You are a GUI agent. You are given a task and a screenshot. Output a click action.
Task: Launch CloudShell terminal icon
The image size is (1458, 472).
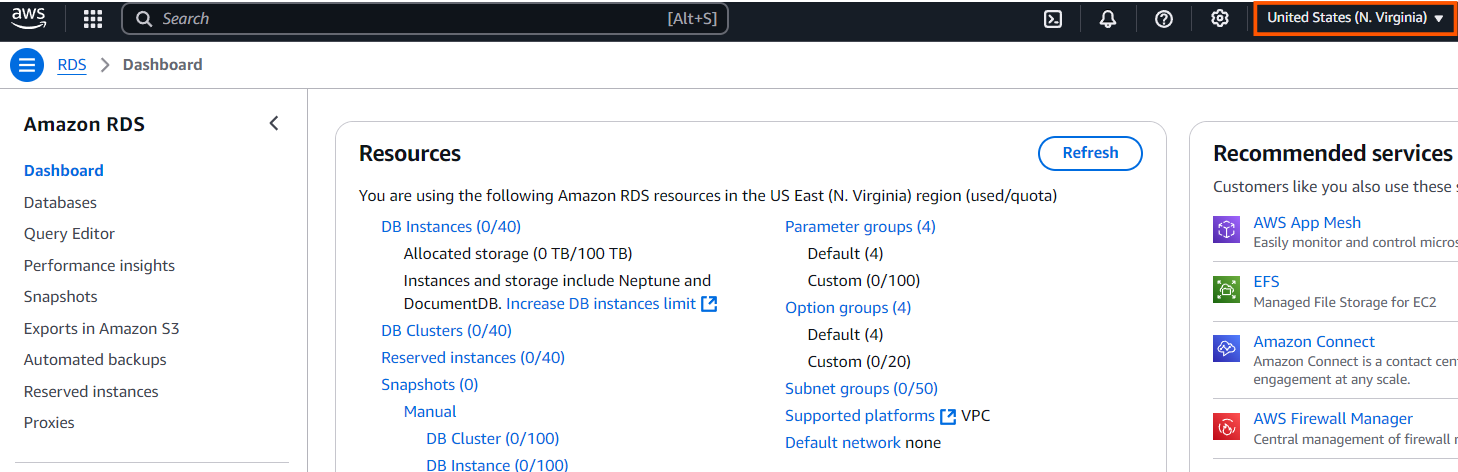coord(1052,18)
